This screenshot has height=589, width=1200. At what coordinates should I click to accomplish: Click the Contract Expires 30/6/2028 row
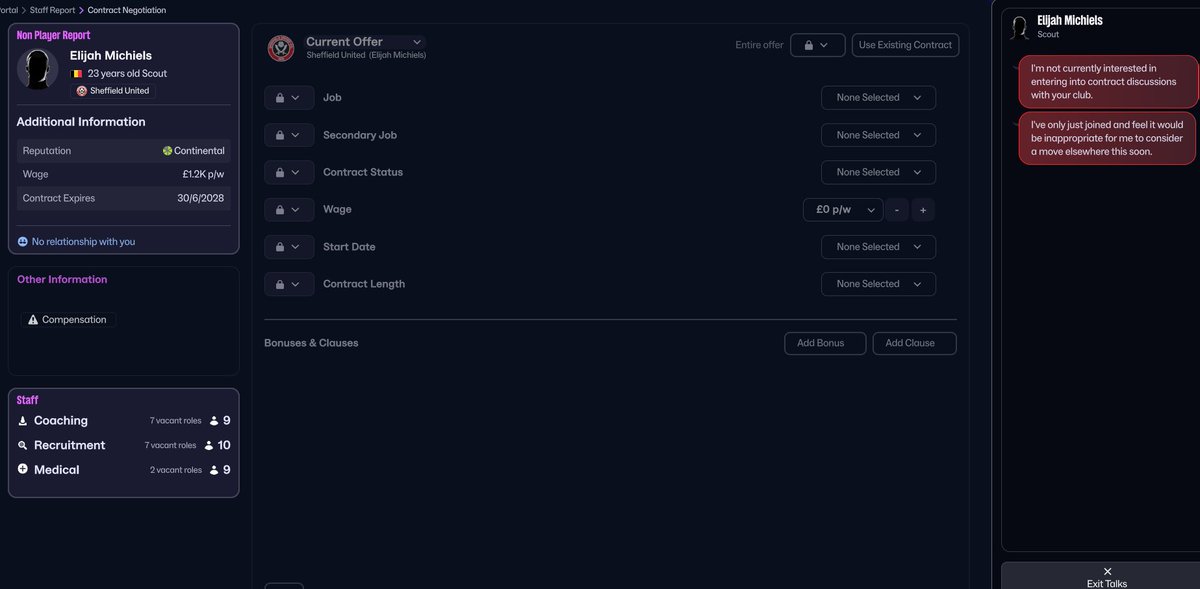[x=123, y=198]
